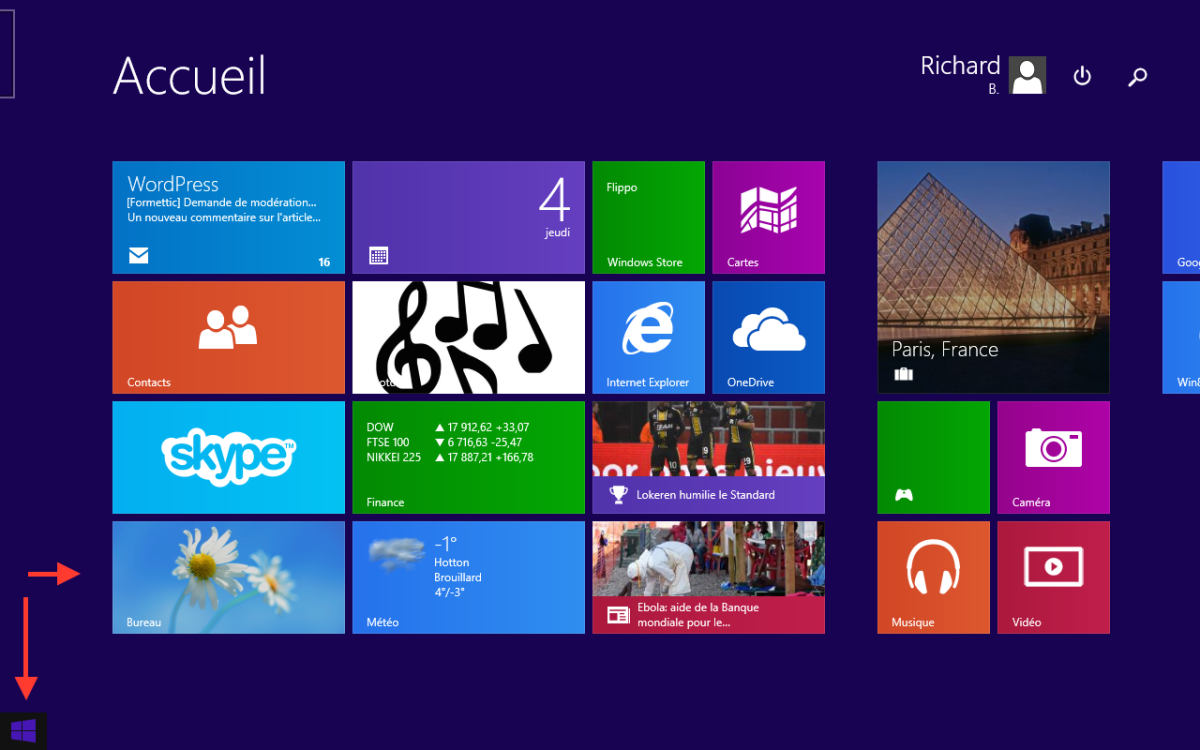Screen dimensions: 1200x750
Task: Open the Ebola news article tile
Action: point(708,577)
